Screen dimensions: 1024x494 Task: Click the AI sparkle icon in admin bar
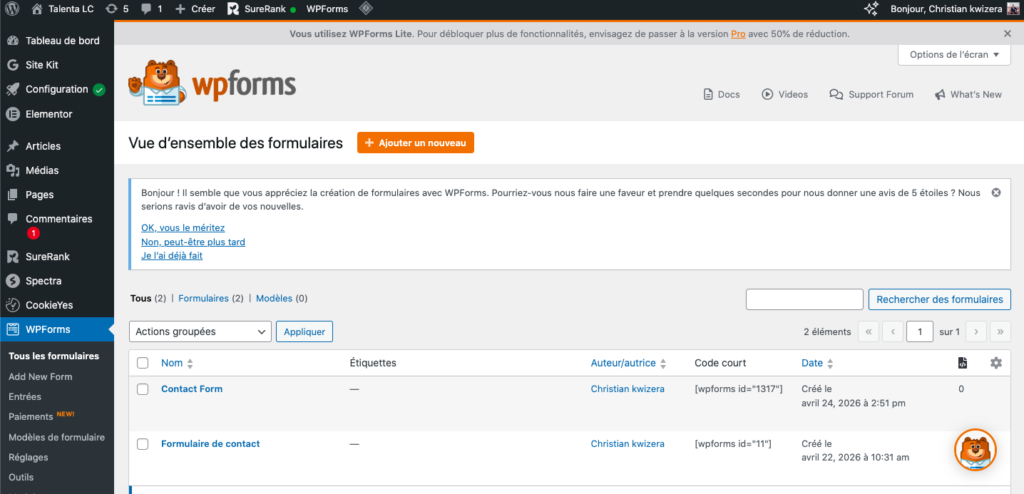tap(871, 9)
